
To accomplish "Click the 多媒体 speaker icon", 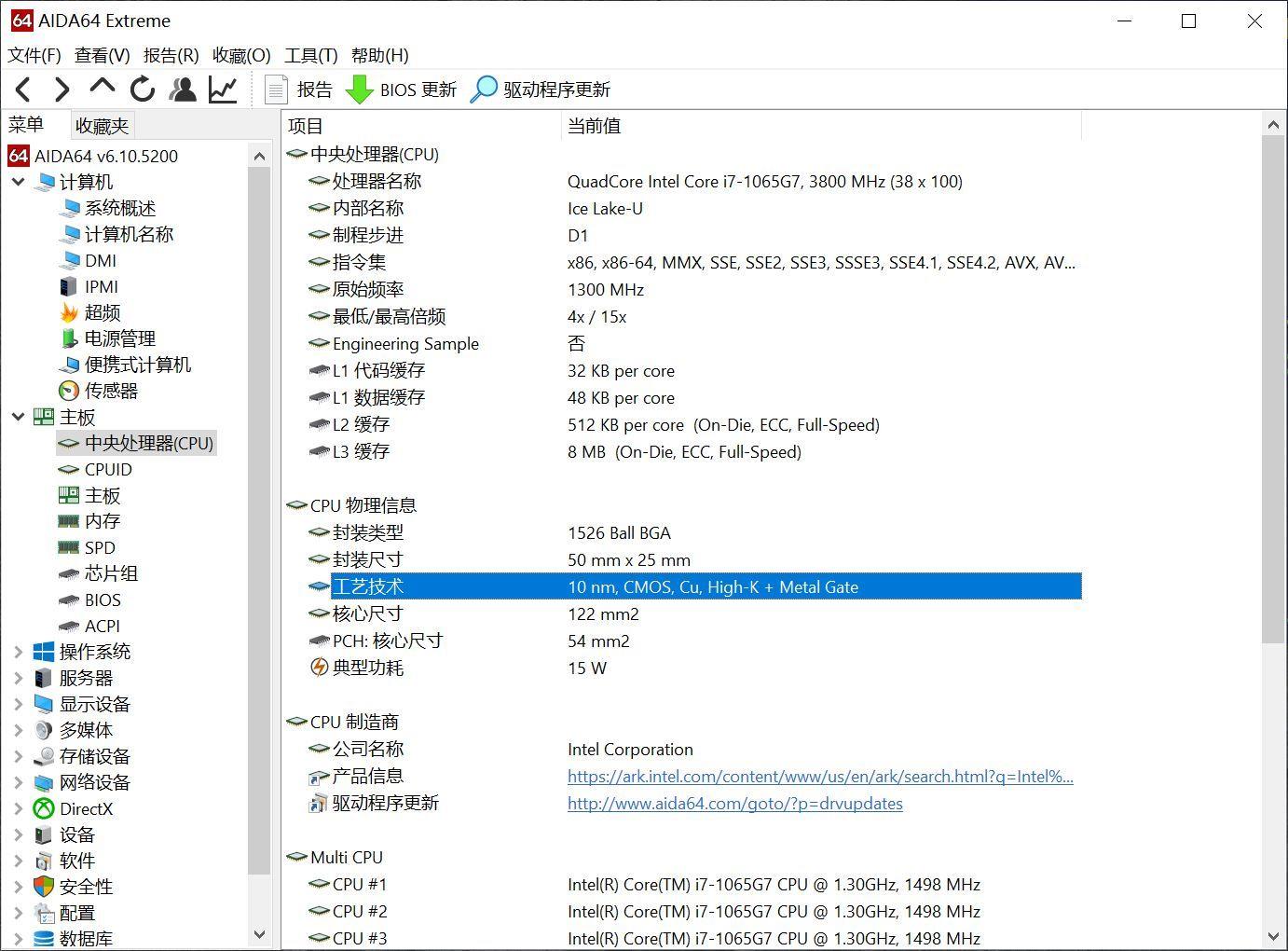I will tap(44, 730).
